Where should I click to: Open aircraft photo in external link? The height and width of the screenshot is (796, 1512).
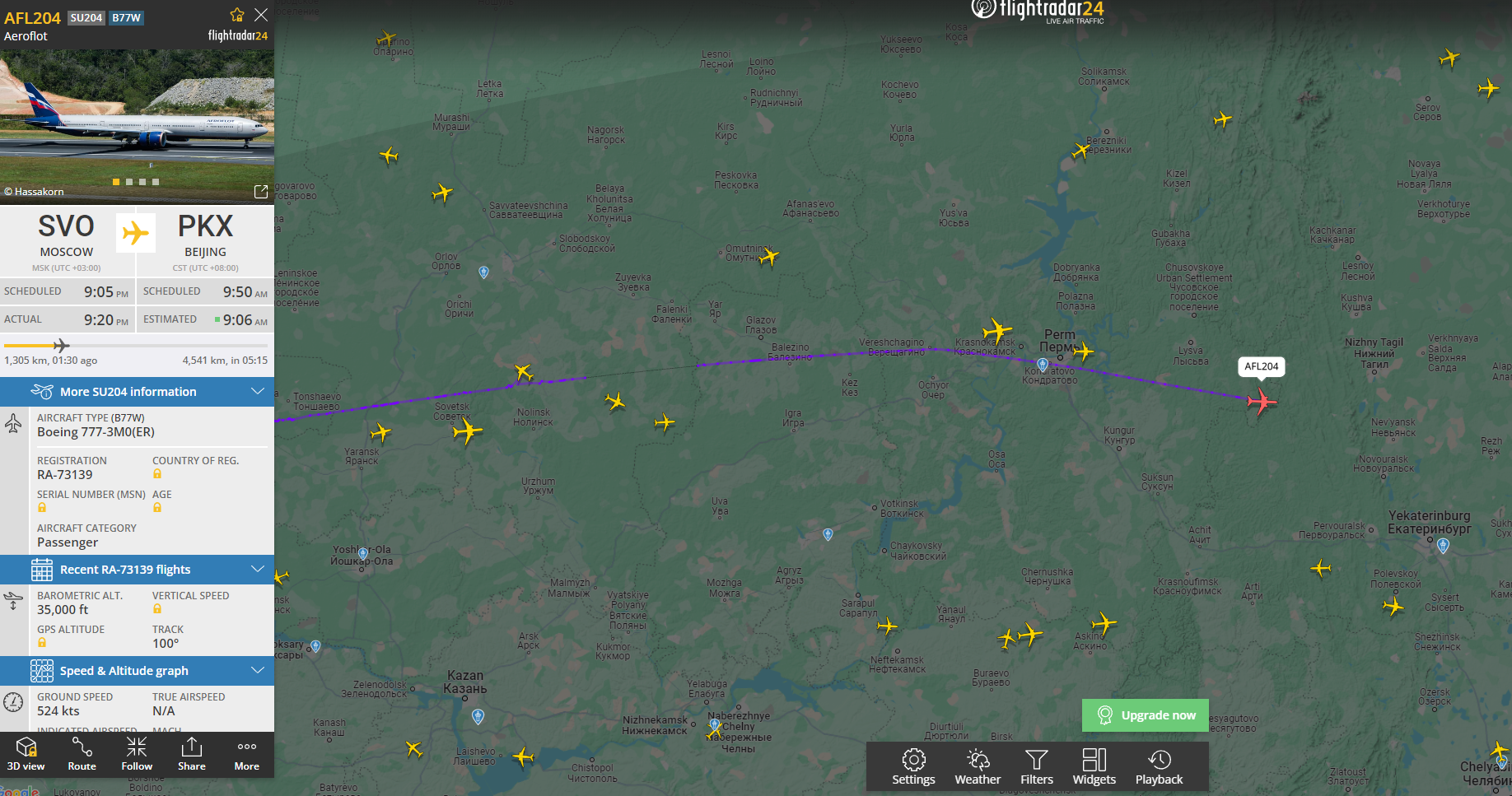tap(261, 192)
